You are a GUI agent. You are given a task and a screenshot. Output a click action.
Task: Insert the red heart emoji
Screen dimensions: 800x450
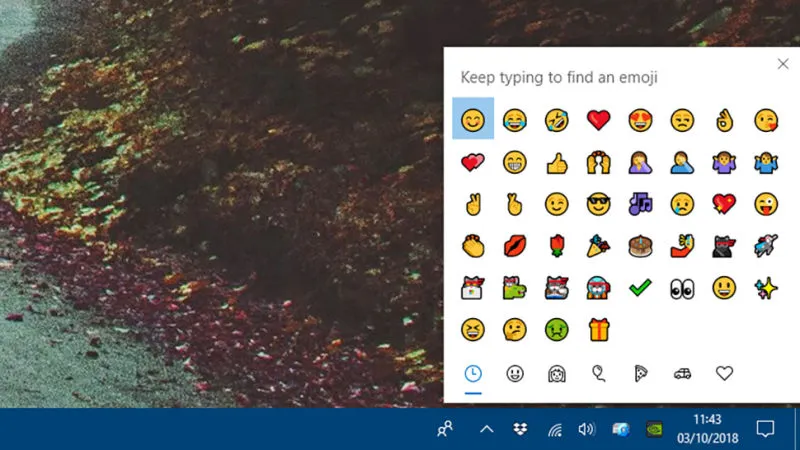pyautogui.click(x=598, y=120)
